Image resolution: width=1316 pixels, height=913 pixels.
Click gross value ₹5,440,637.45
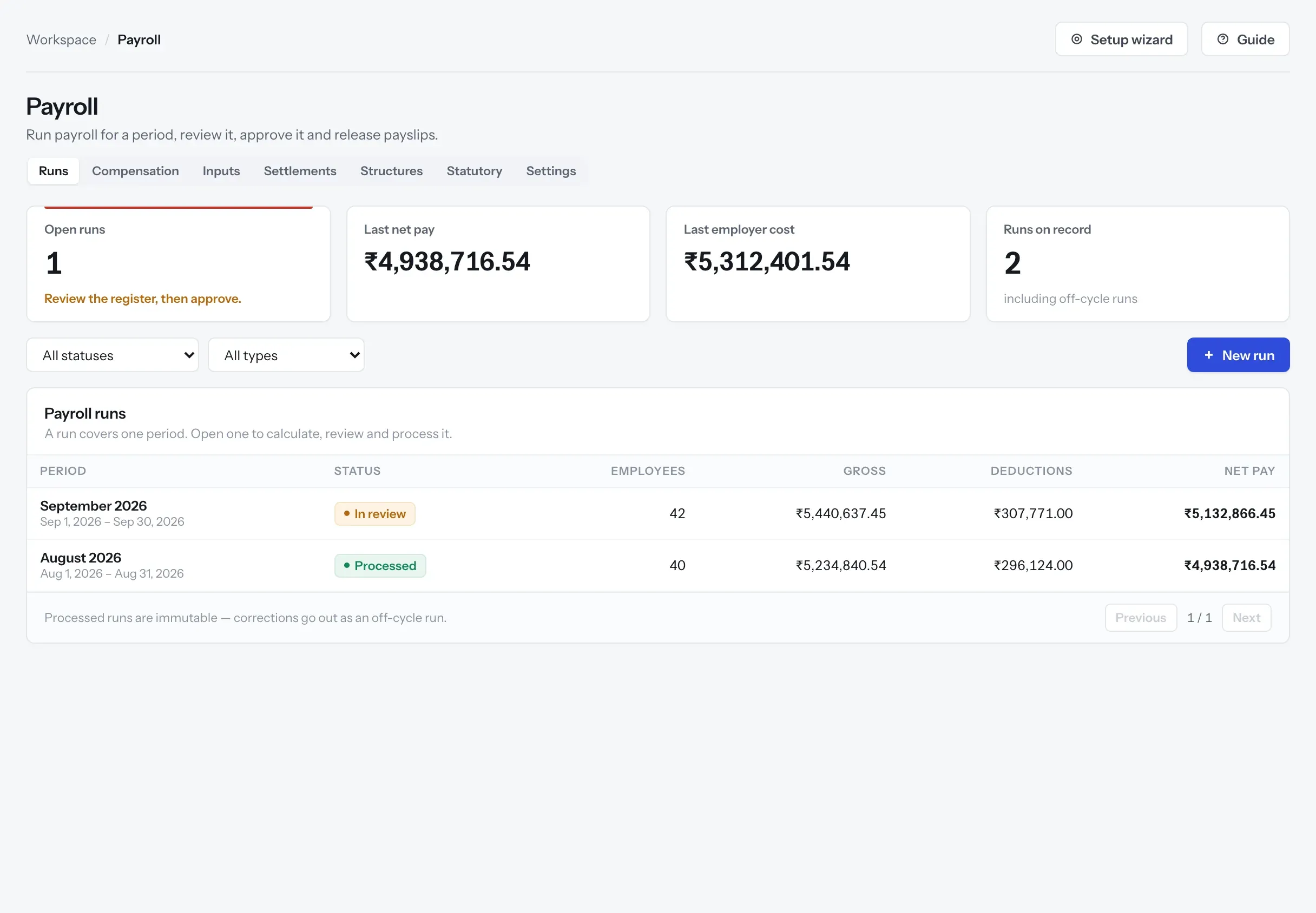coord(840,514)
